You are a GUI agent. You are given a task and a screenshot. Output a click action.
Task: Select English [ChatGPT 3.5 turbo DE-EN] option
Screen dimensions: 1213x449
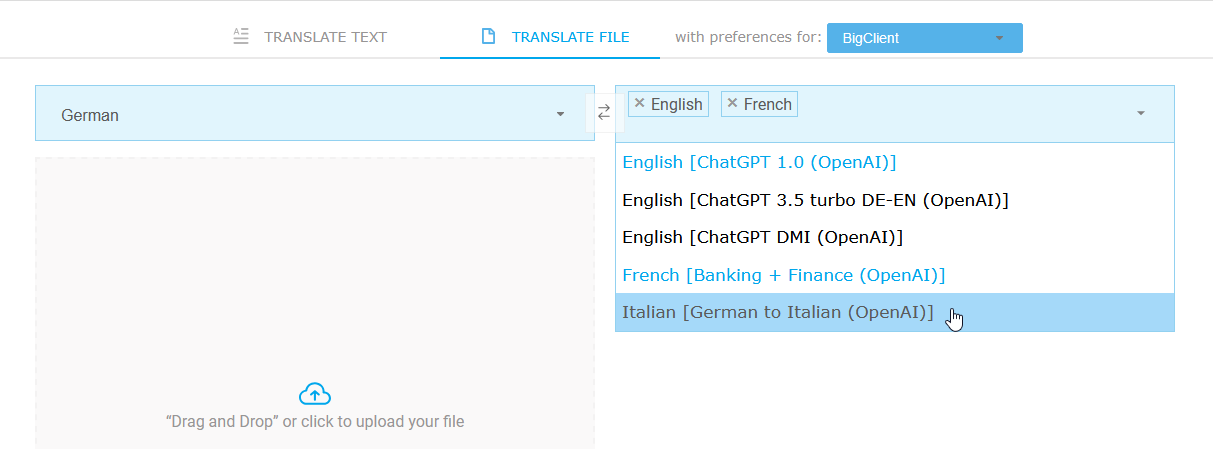[x=815, y=200]
